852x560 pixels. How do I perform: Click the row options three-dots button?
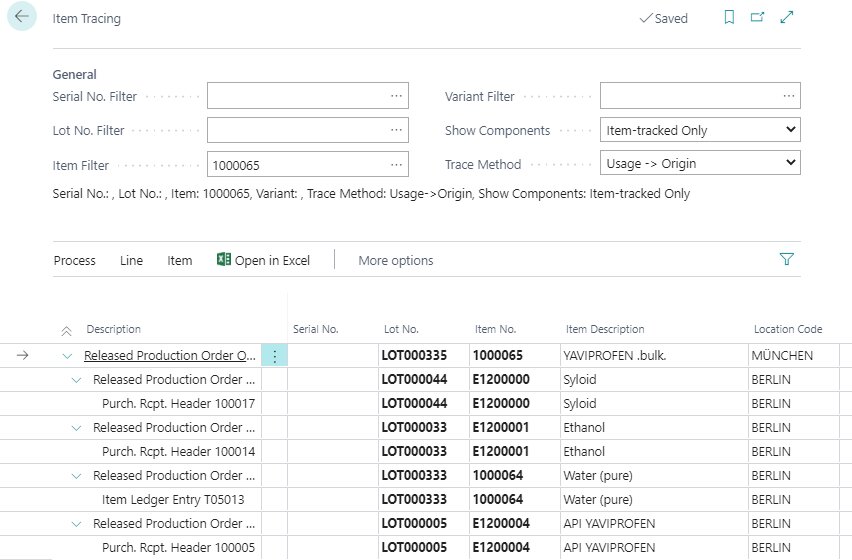coord(275,356)
